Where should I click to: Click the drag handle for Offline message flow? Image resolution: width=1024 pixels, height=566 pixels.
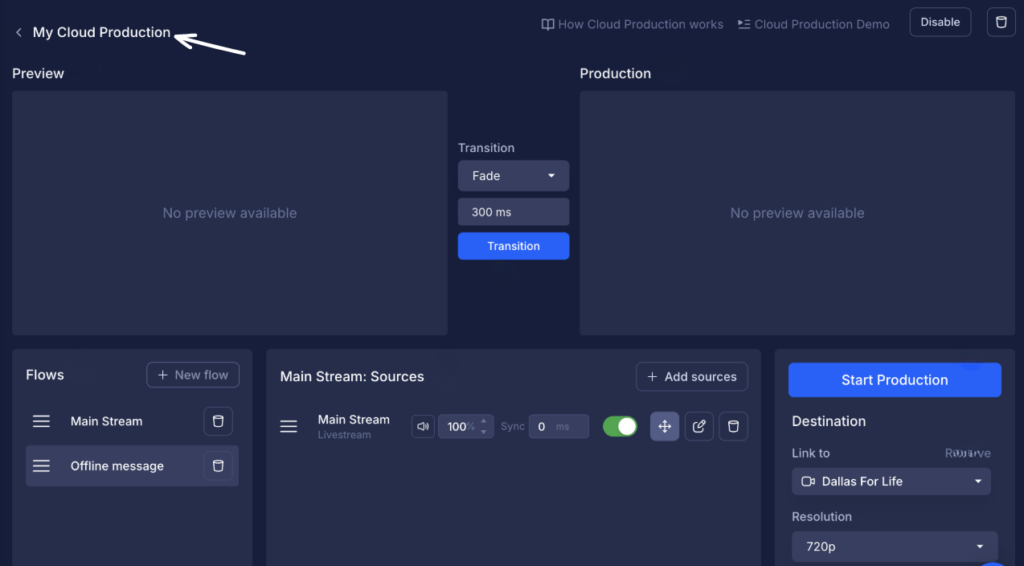pyautogui.click(x=41, y=465)
